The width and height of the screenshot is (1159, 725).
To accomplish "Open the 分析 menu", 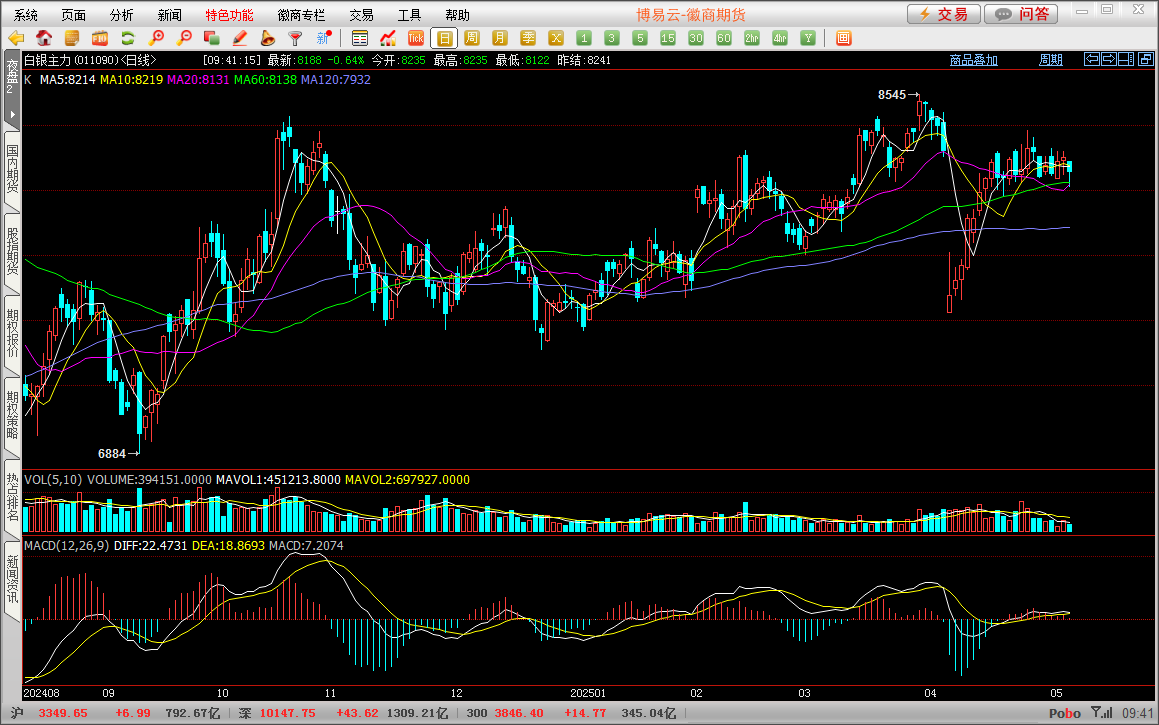I will (122, 15).
